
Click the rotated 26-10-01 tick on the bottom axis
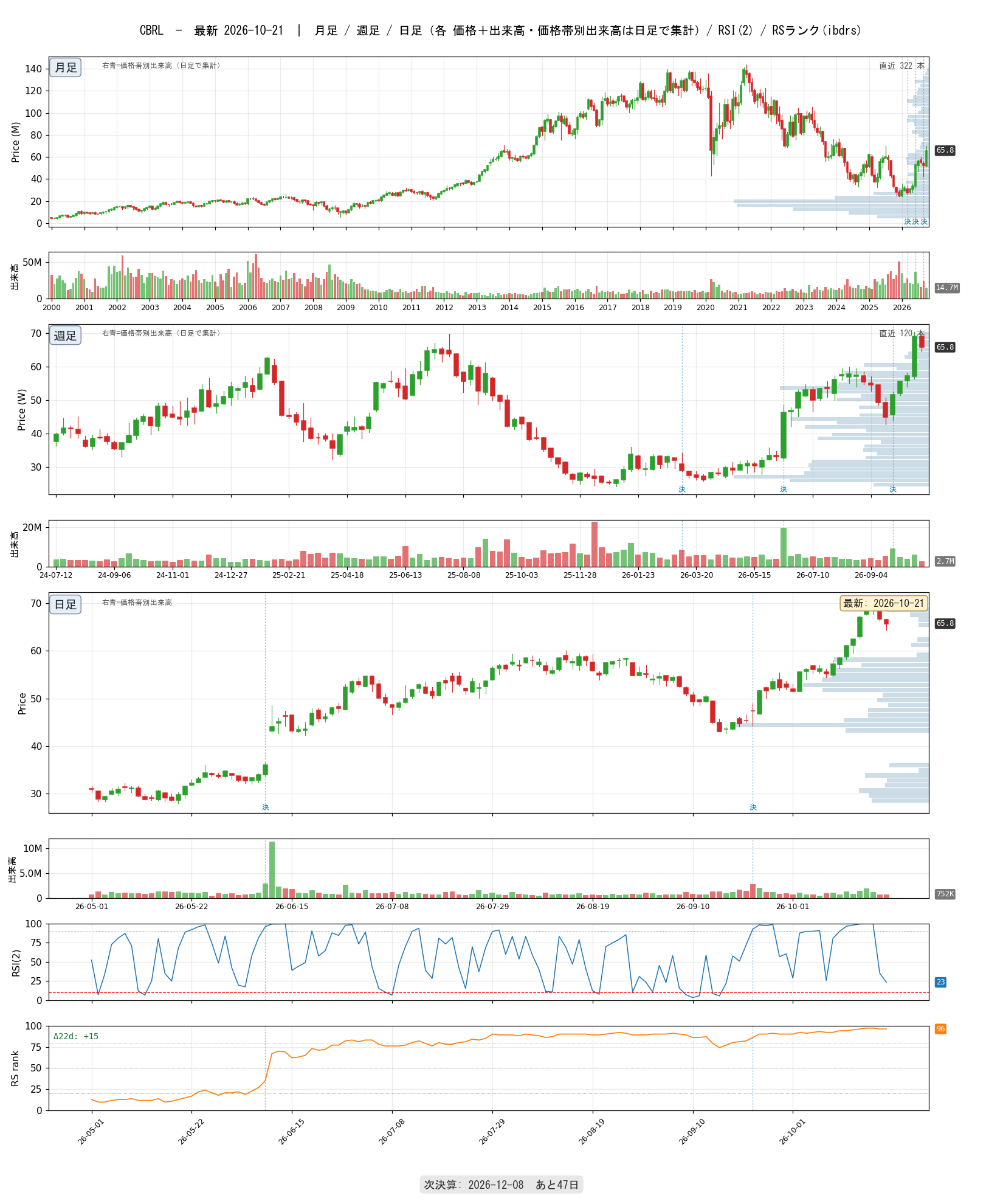tap(794, 1132)
